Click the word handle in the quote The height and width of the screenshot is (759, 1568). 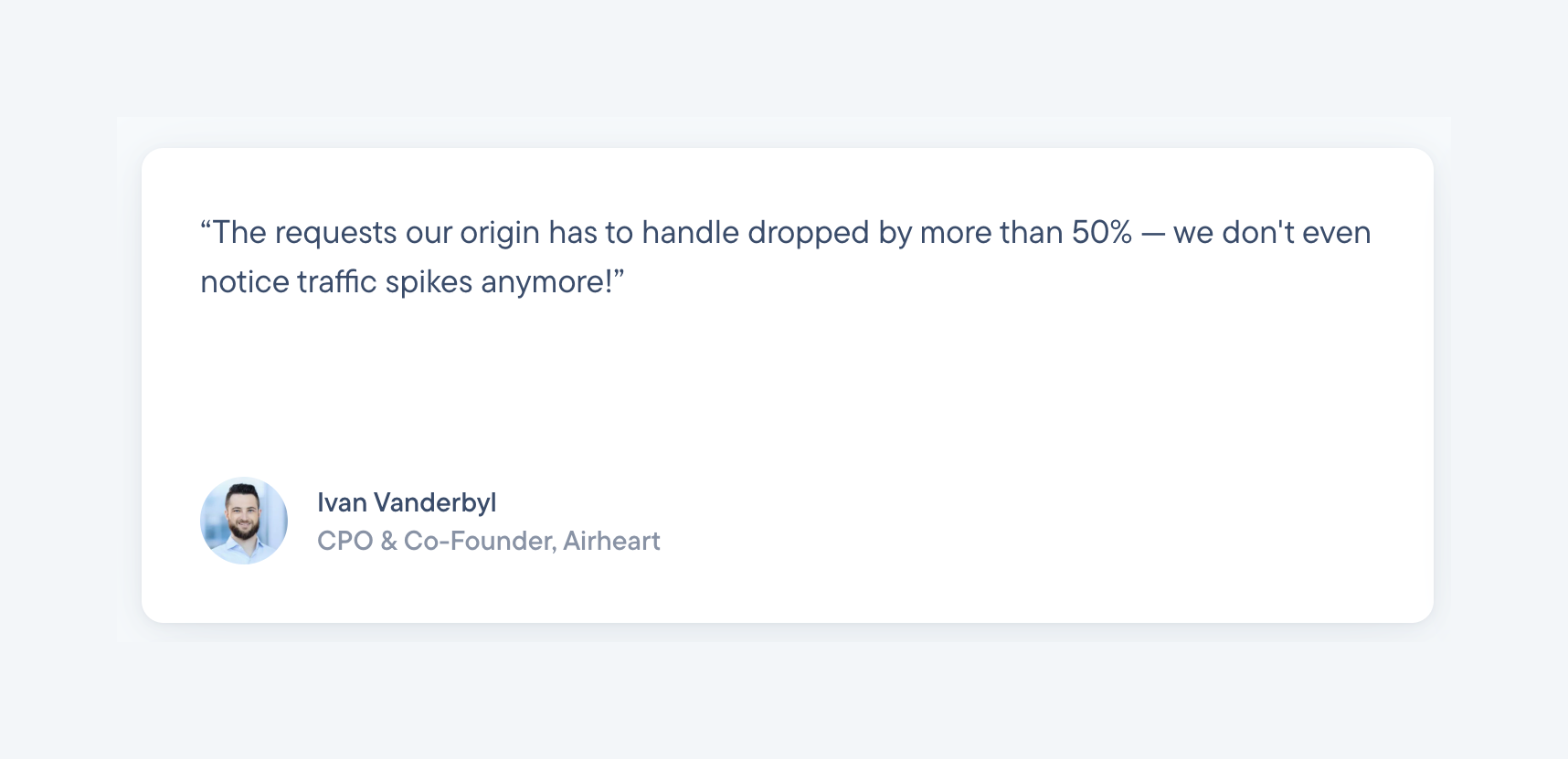[690, 233]
